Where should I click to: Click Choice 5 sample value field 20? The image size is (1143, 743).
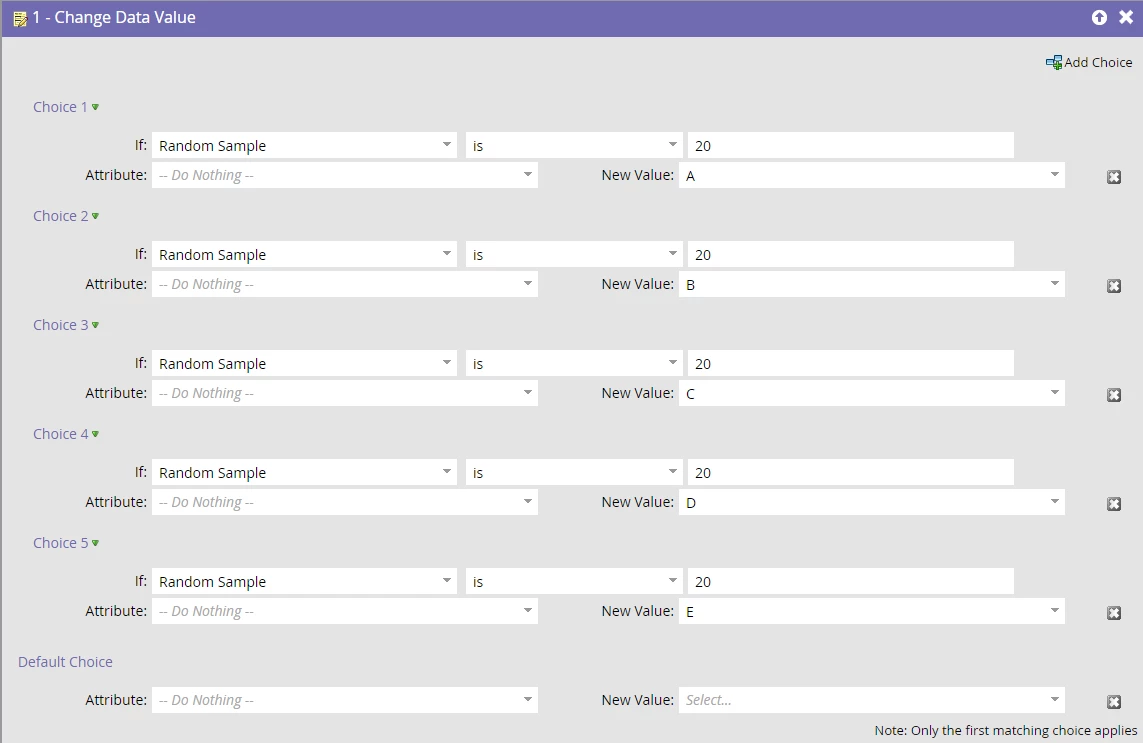(851, 581)
